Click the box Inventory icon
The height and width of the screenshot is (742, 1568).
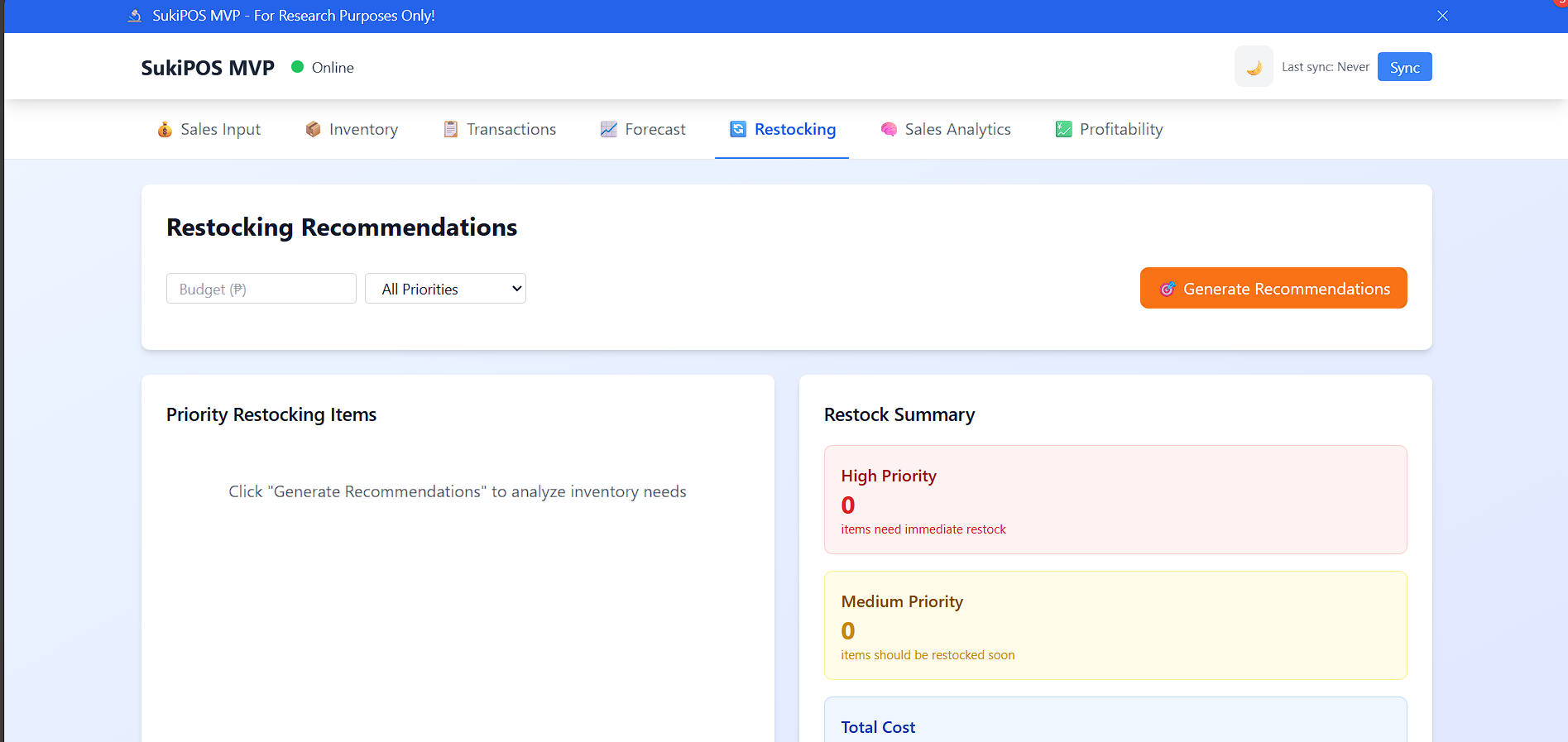pyautogui.click(x=313, y=129)
